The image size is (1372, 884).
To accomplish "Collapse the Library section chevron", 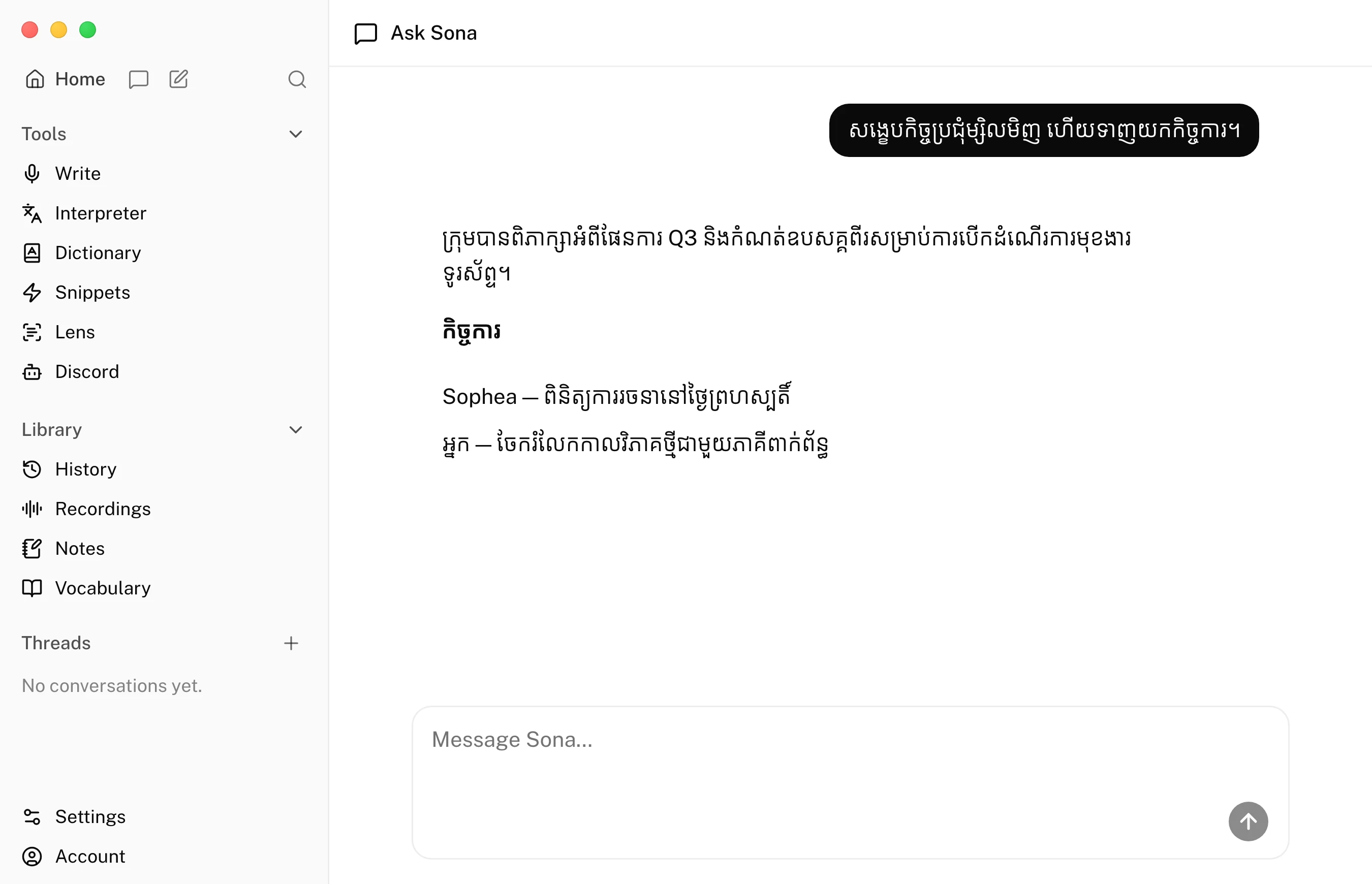I will coord(296,429).
